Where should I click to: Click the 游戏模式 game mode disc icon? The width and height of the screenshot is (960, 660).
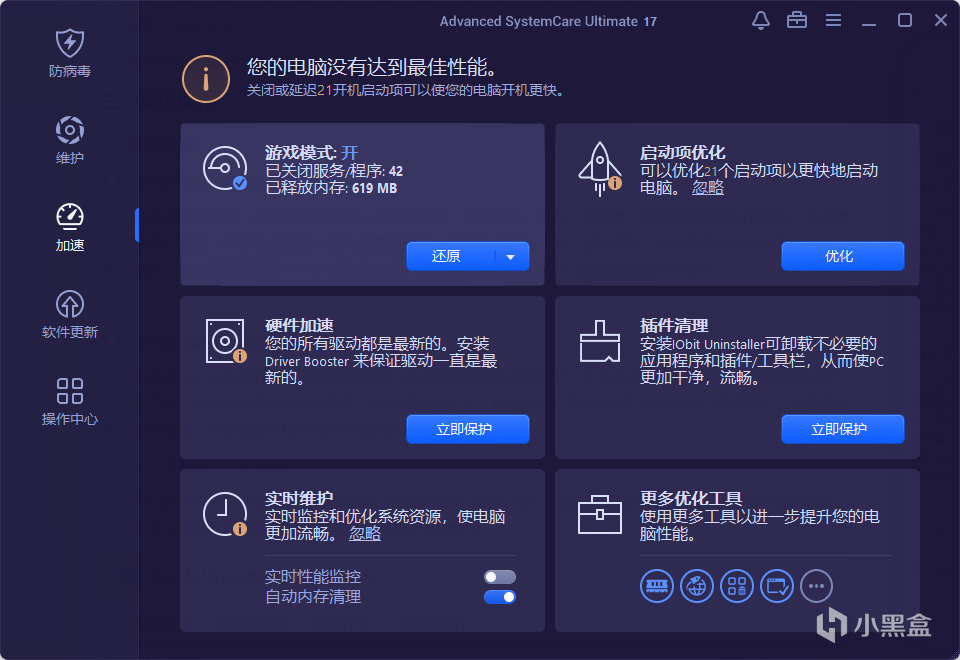[x=225, y=168]
